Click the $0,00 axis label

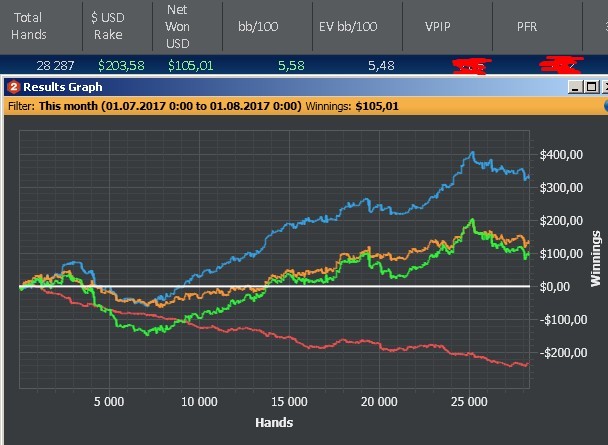555,287
